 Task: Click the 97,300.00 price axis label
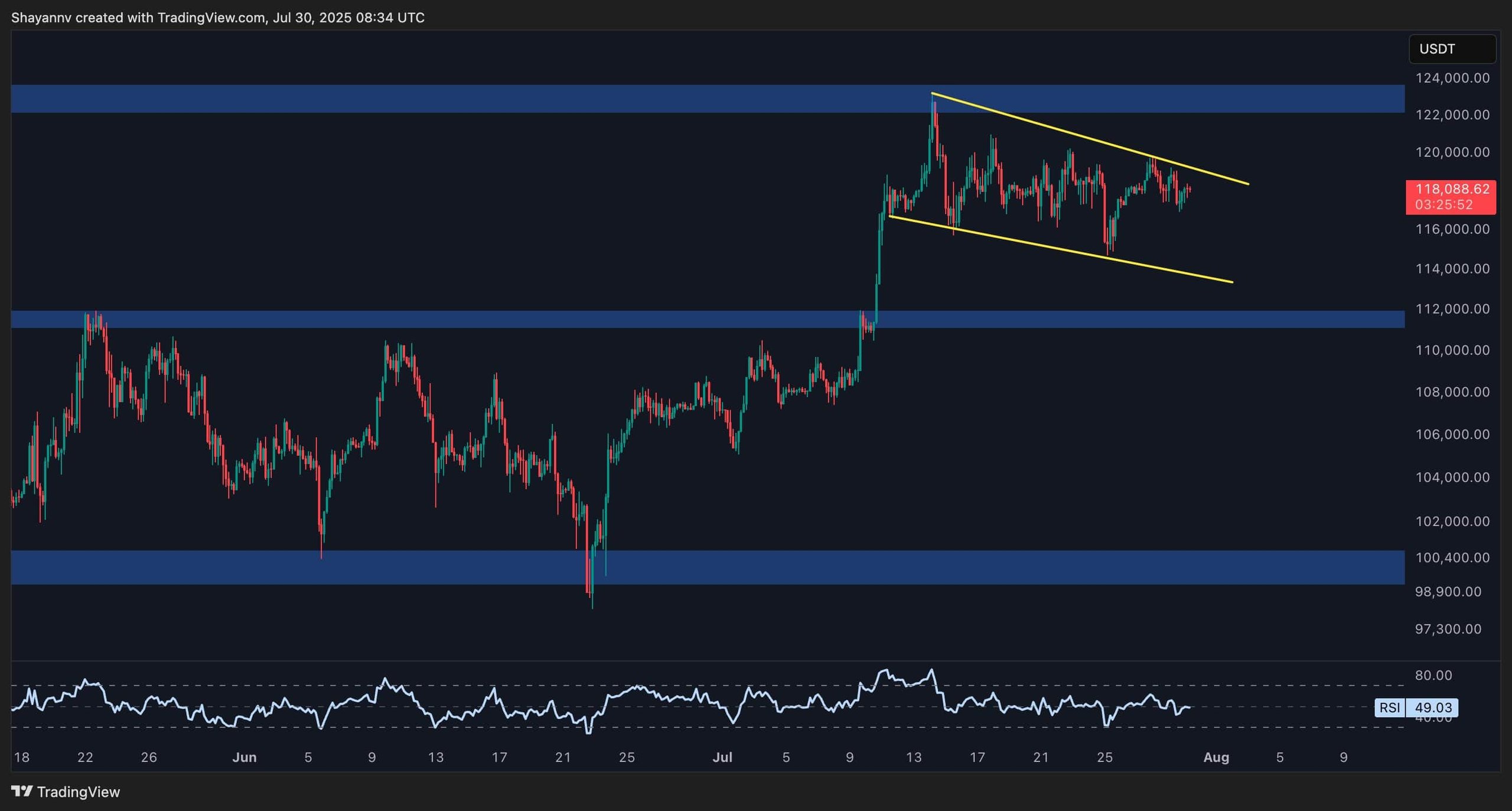coord(1448,628)
